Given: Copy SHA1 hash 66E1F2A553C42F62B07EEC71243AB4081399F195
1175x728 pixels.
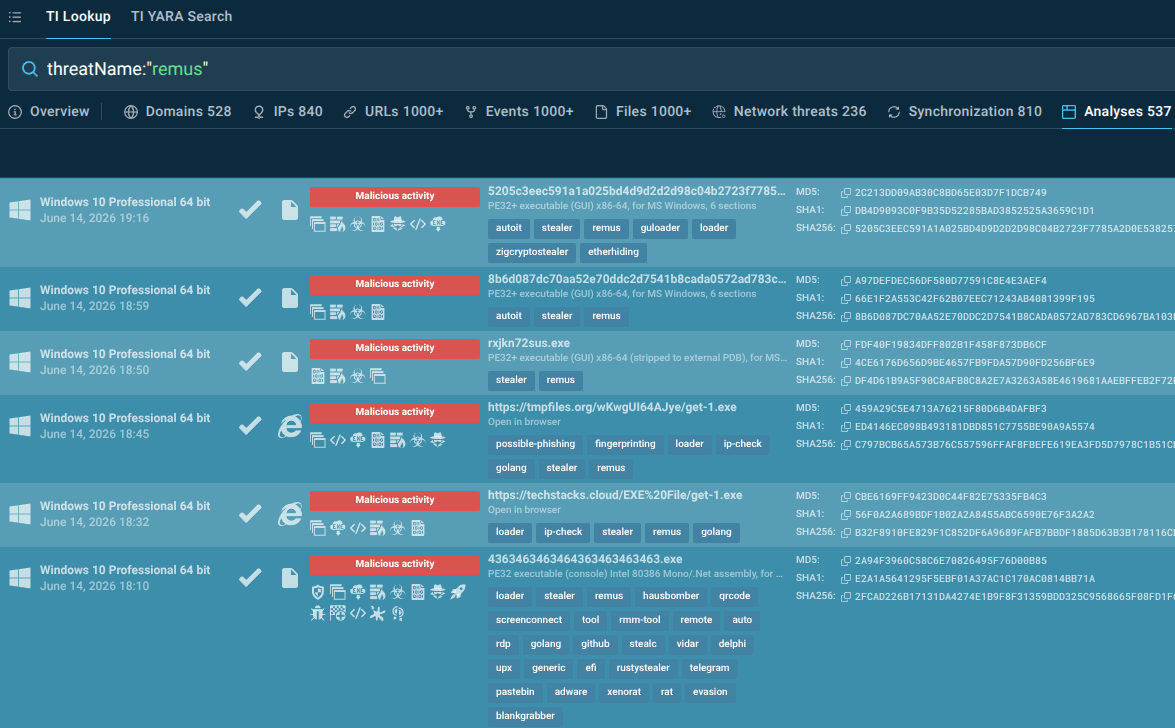Looking at the screenshot, I should [x=845, y=298].
